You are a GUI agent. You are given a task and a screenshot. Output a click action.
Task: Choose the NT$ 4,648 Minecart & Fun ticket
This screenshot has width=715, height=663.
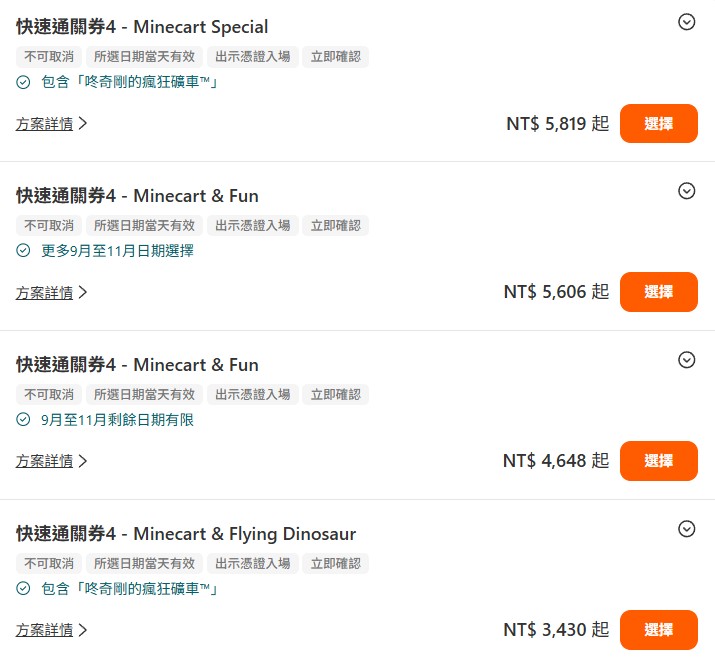pos(658,461)
